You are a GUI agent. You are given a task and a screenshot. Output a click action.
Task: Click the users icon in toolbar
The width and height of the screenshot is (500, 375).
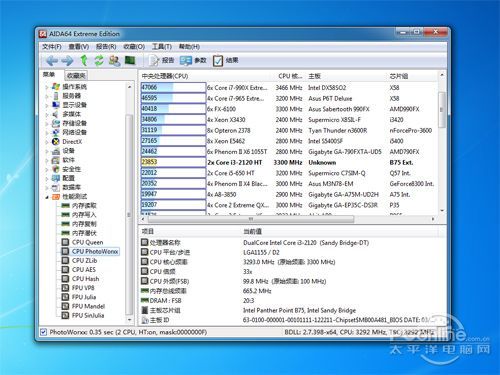[x=114, y=61]
